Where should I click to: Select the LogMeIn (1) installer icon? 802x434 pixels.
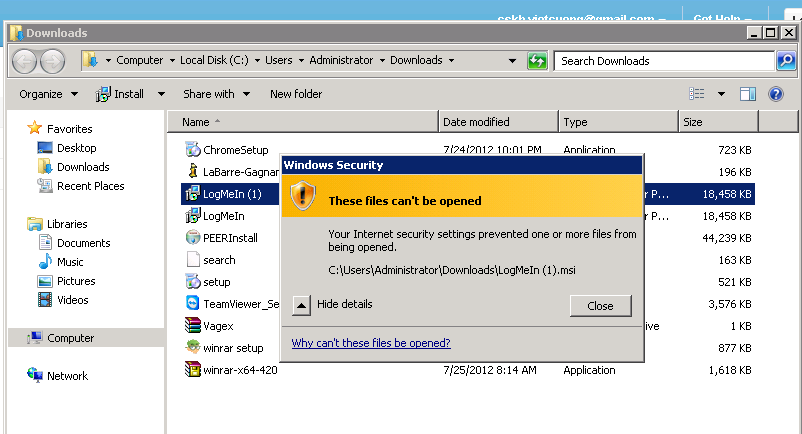[192, 194]
